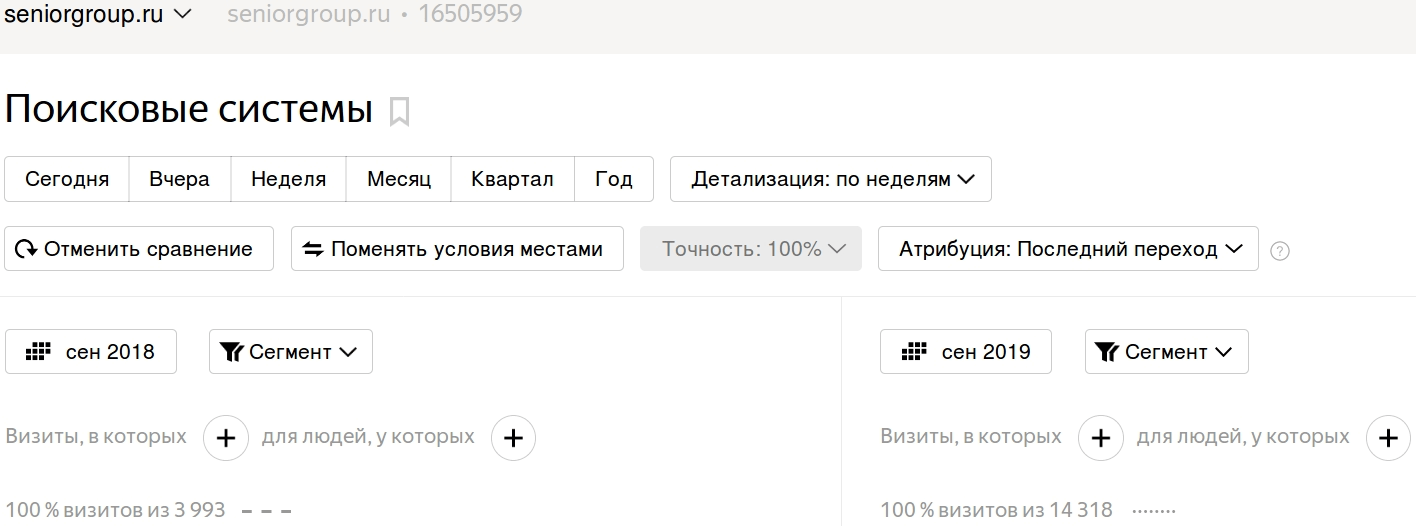
Task: Switch period to Квартал
Action: [x=512, y=180]
